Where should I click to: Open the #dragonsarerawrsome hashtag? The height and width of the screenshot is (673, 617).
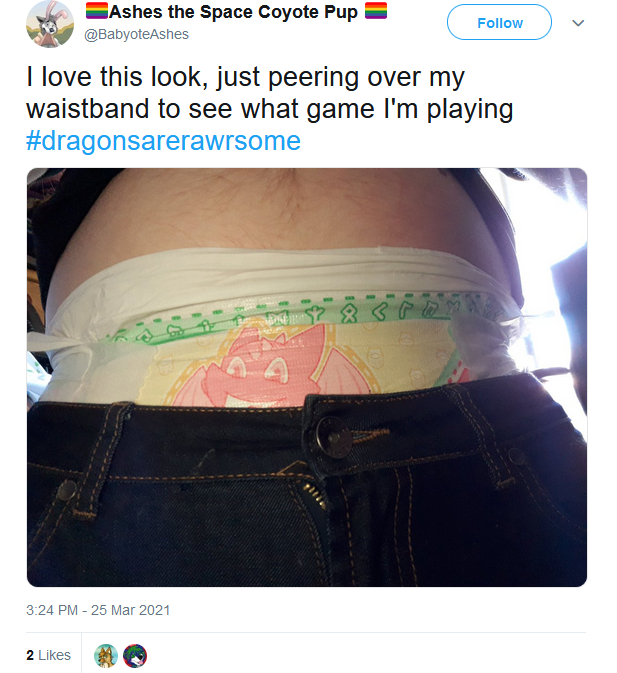click(x=163, y=141)
